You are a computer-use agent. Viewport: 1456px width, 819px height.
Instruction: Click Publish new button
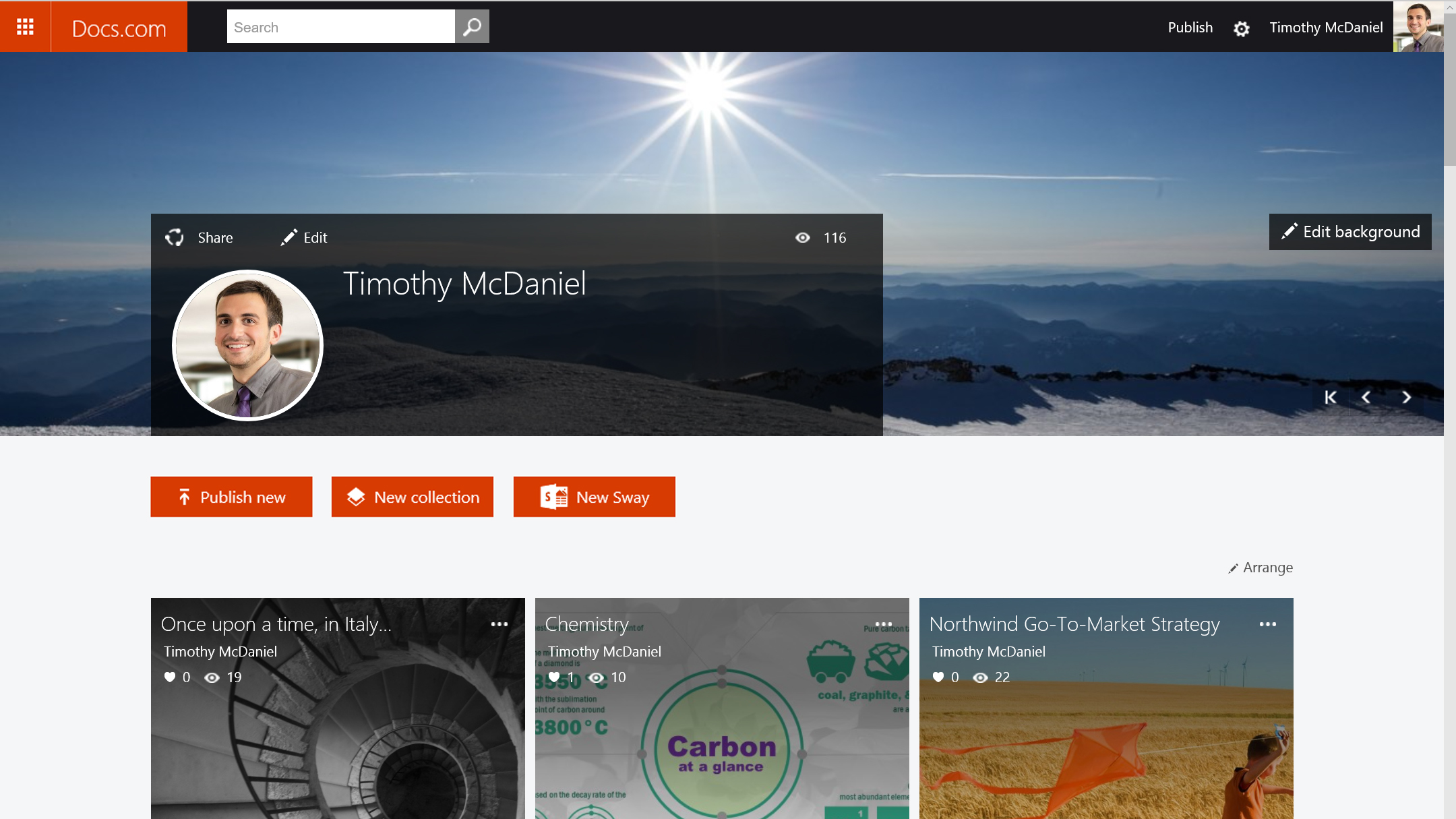tap(231, 497)
